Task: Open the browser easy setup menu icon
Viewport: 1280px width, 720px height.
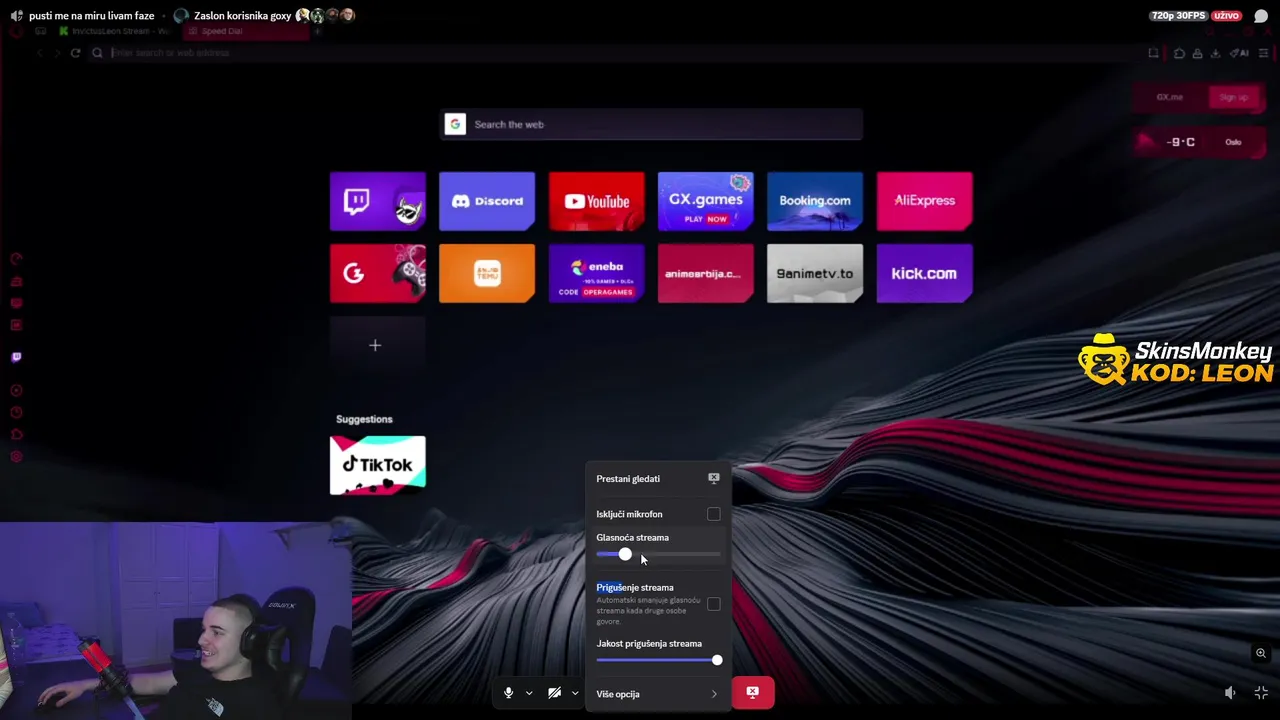Action: click(x=1264, y=53)
